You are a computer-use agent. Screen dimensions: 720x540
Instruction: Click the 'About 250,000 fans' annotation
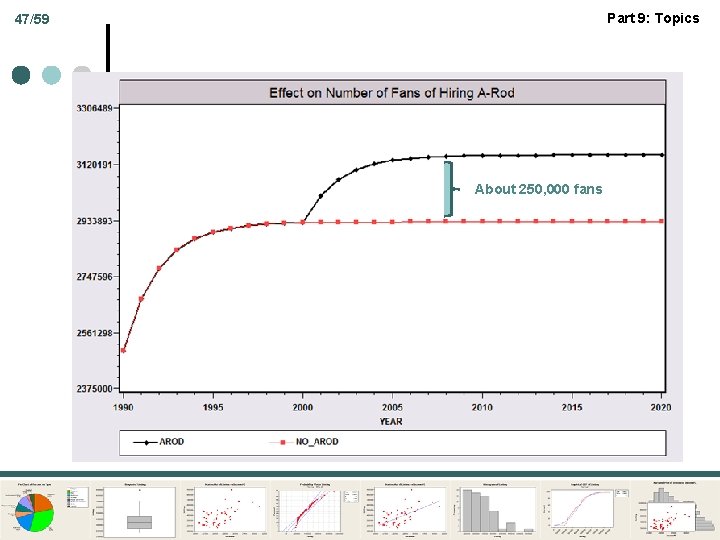538,189
